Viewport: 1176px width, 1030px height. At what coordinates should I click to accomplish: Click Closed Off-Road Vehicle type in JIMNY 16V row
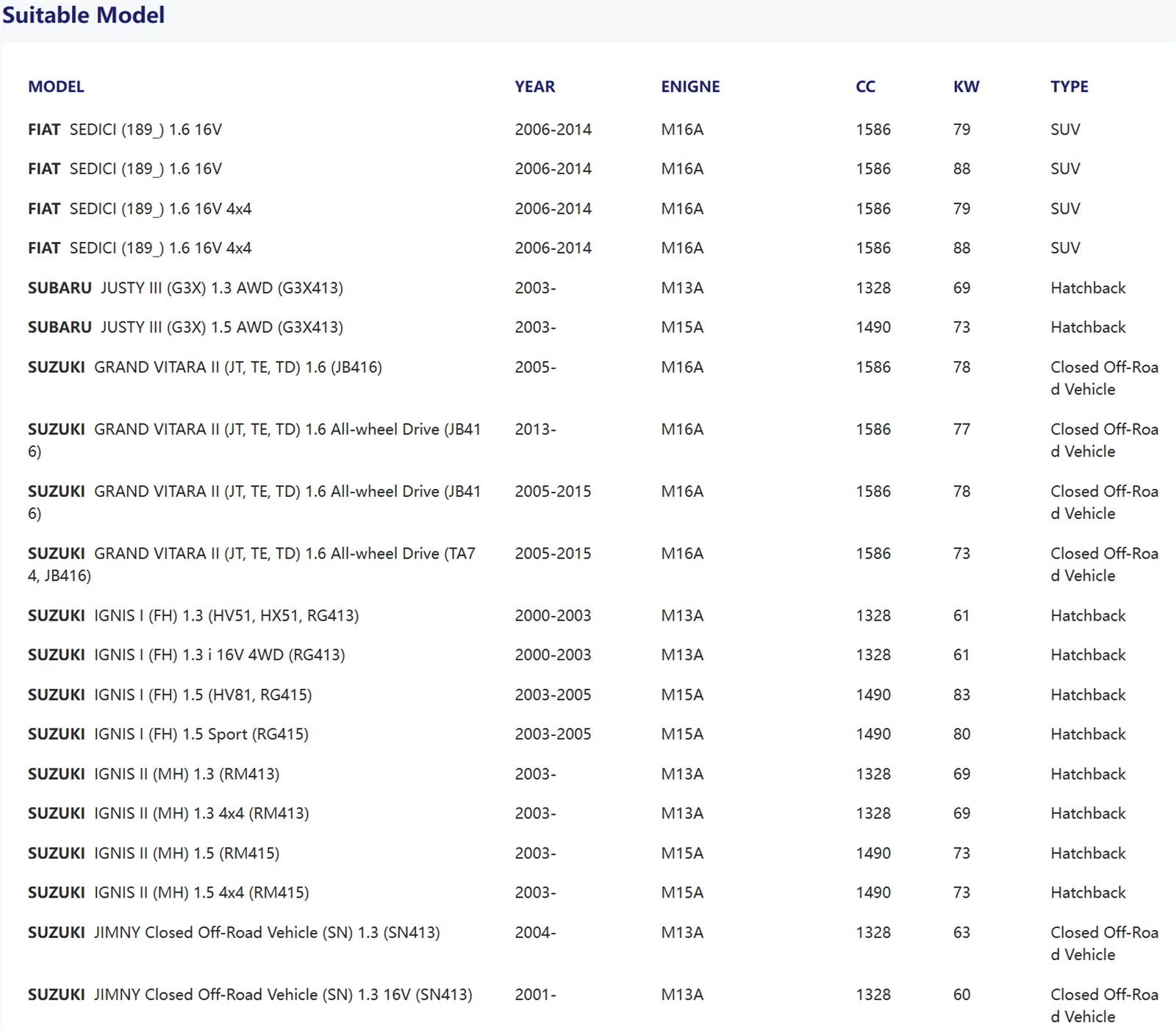coord(1105,1006)
